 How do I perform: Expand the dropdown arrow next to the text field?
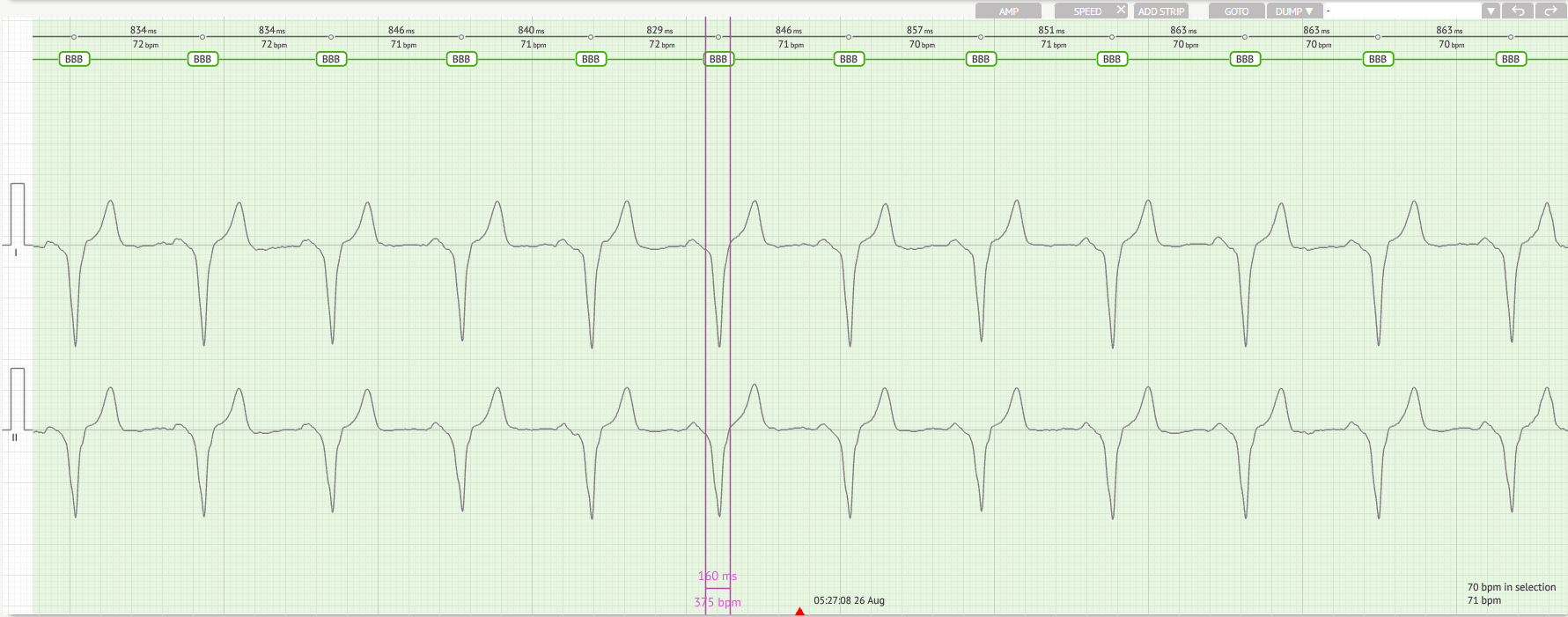[x=1491, y=11]
